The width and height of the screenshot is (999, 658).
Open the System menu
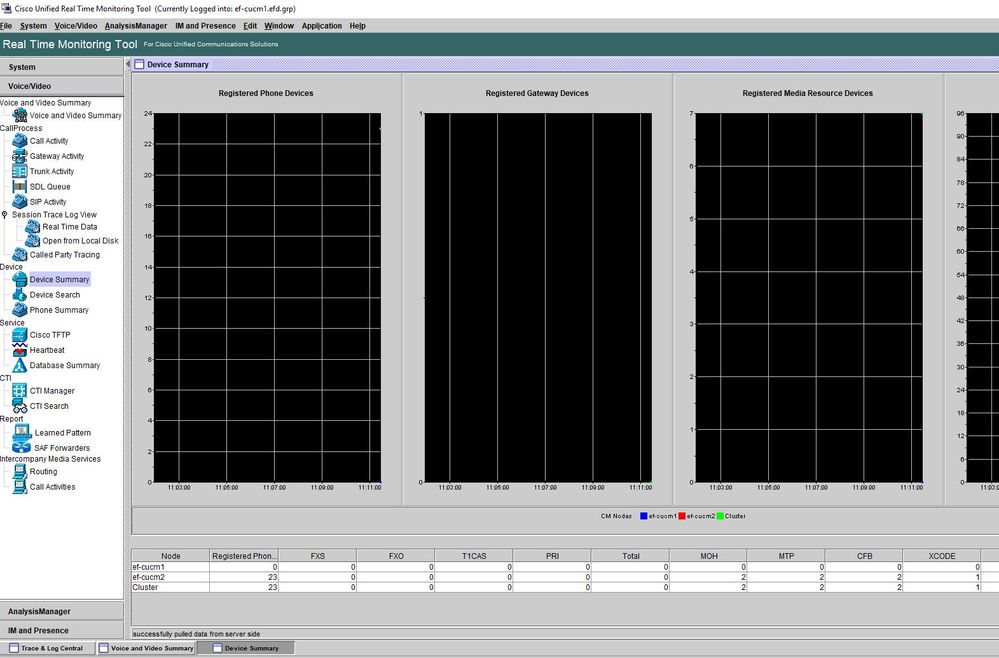click(x=33, y=26)
